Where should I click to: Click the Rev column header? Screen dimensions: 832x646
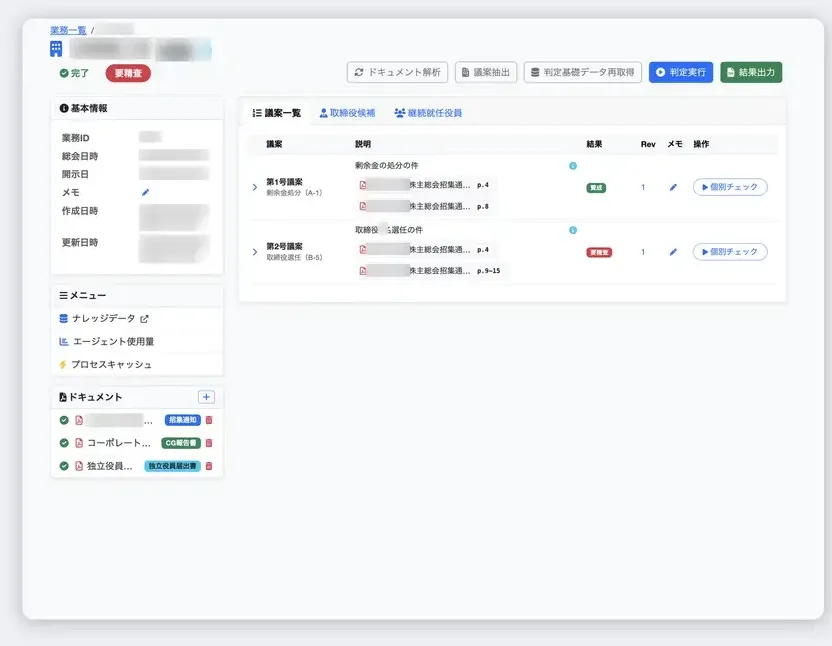[x=648, y=144]
